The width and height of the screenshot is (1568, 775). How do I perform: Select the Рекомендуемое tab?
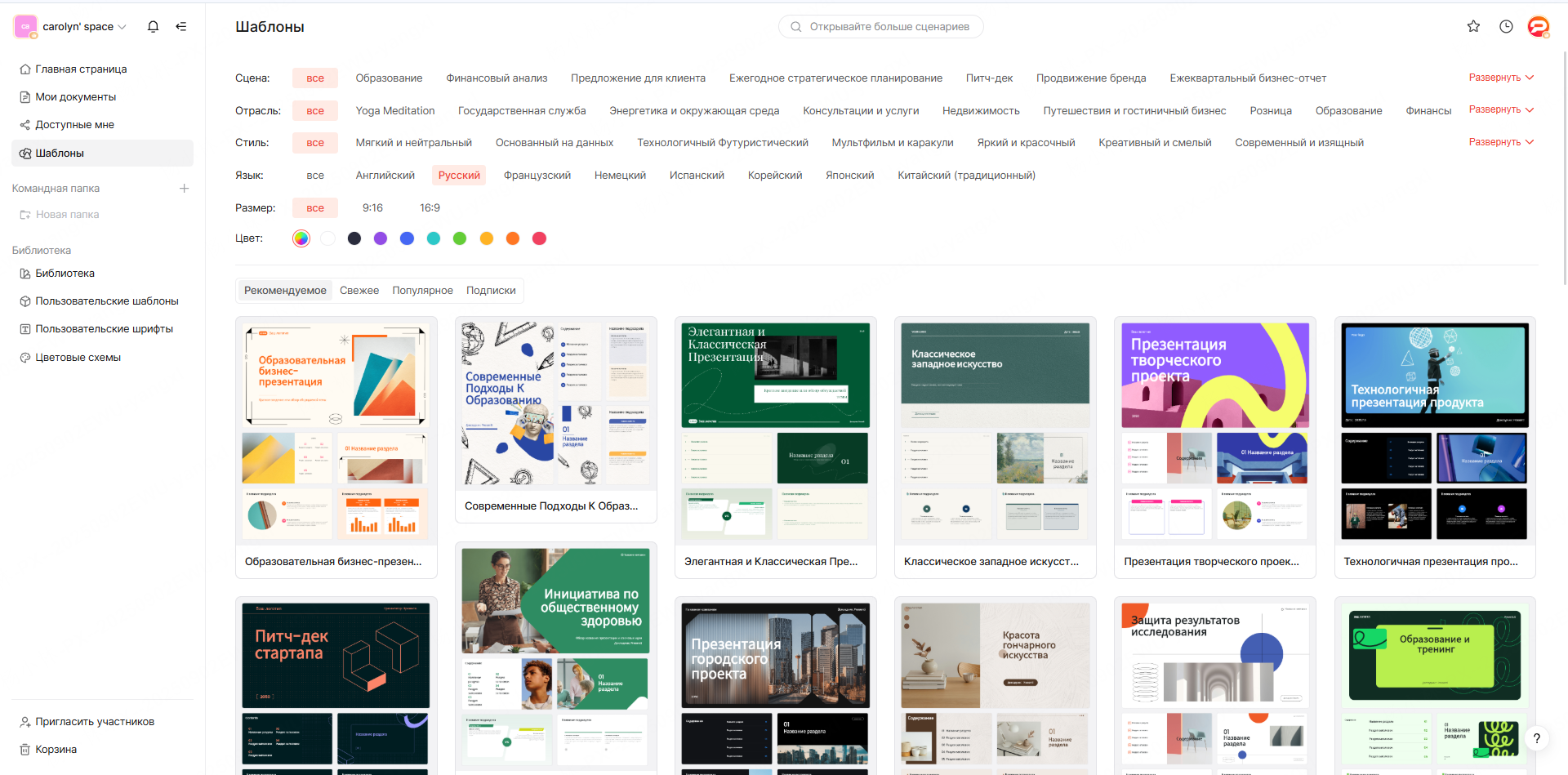coord(285,290)
